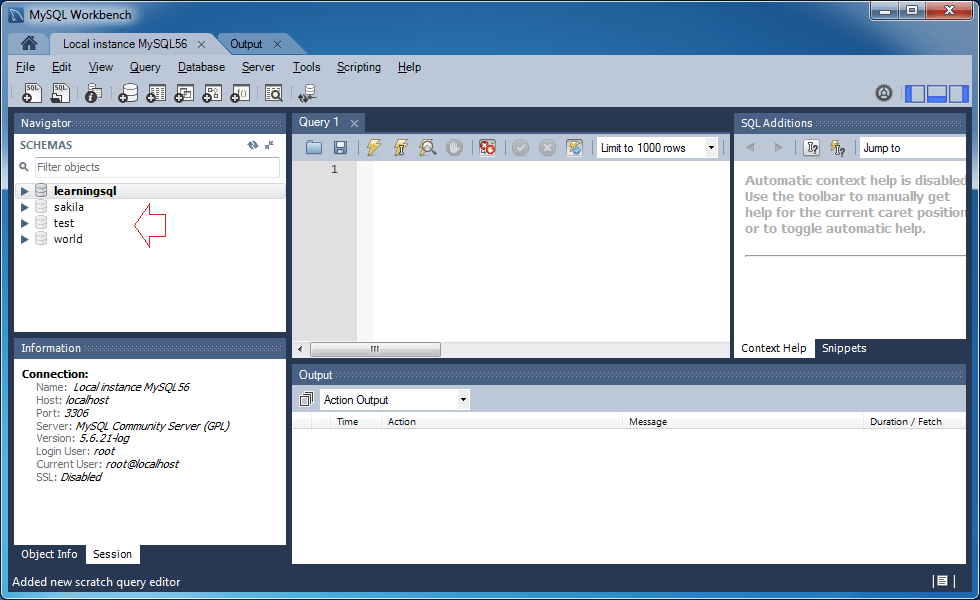Viewport: 980px width, 600px height.
Task: Open the object inspector icon
Action: coord(93,93)
